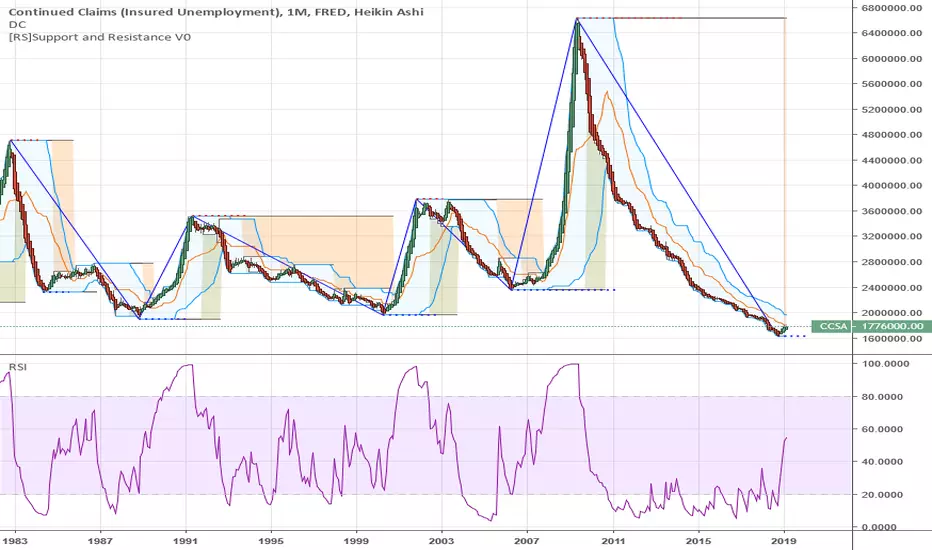Viewport: 932px width, 550px height.
Task: Click the 1600000.00 price axis label
Action: [892, 338]
